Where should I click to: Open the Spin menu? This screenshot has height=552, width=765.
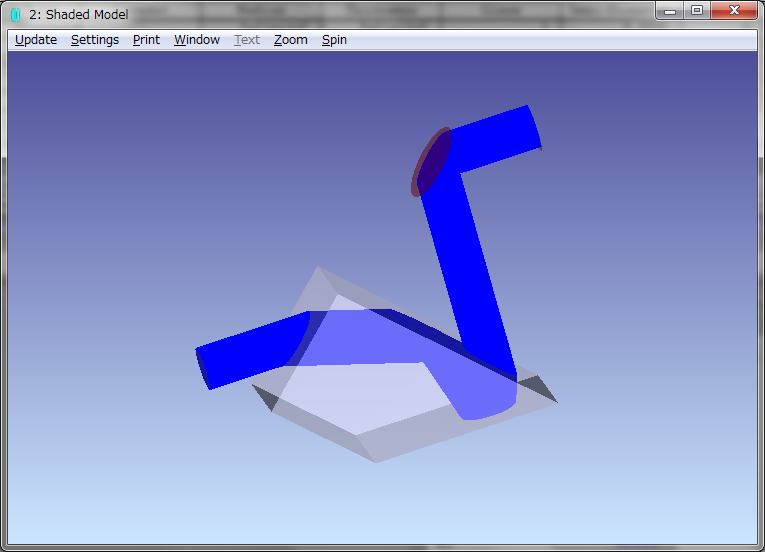(334, 40)
